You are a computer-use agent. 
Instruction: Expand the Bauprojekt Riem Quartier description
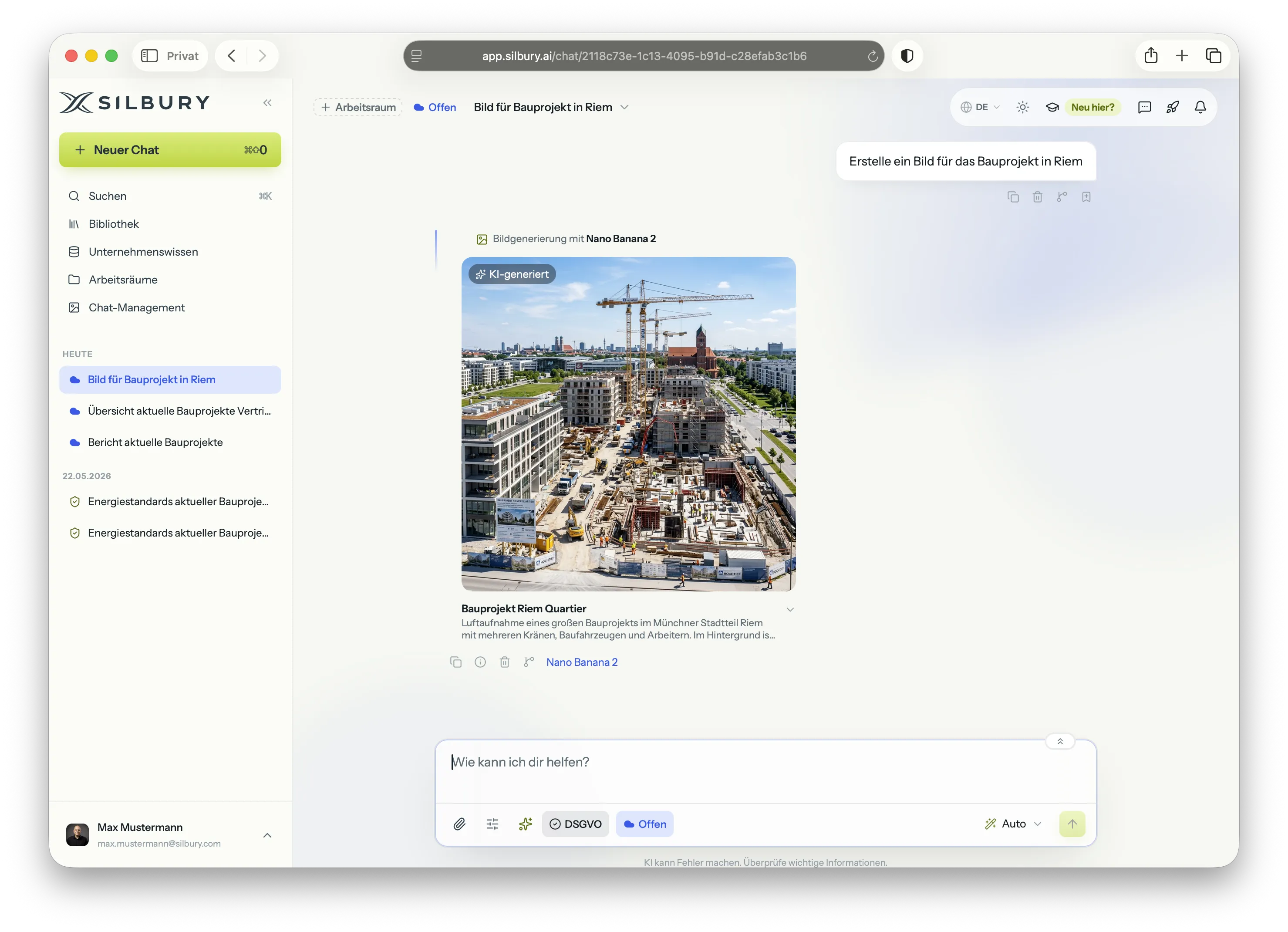tap(790, 609)
